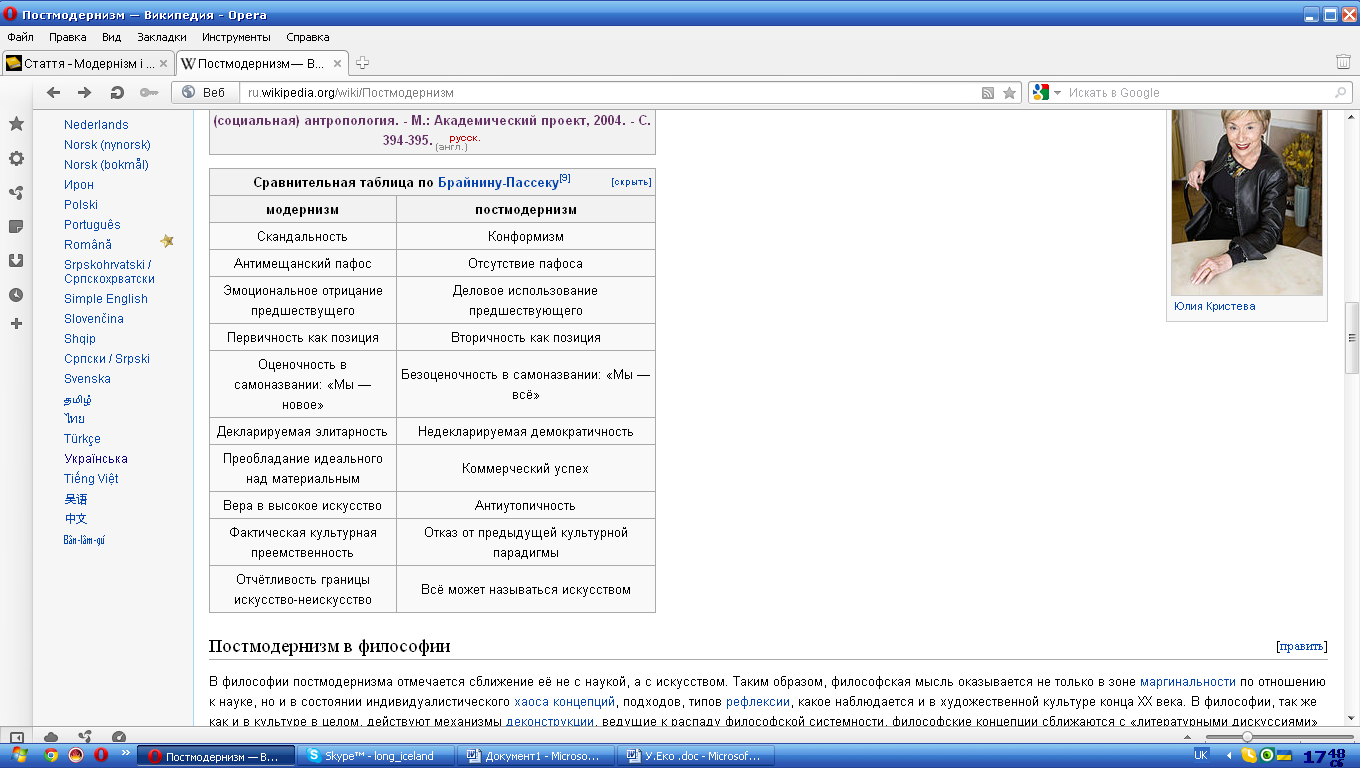Screen dimensions: 1360x768
Task: Launch Opera from quick launch
Action: (x=100, y=756)
